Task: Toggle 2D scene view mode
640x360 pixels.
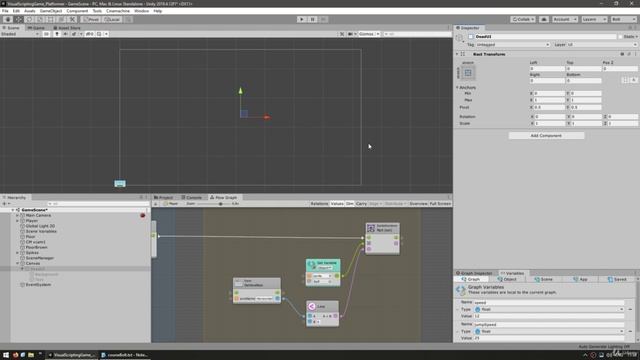Action: click(47, 34)
